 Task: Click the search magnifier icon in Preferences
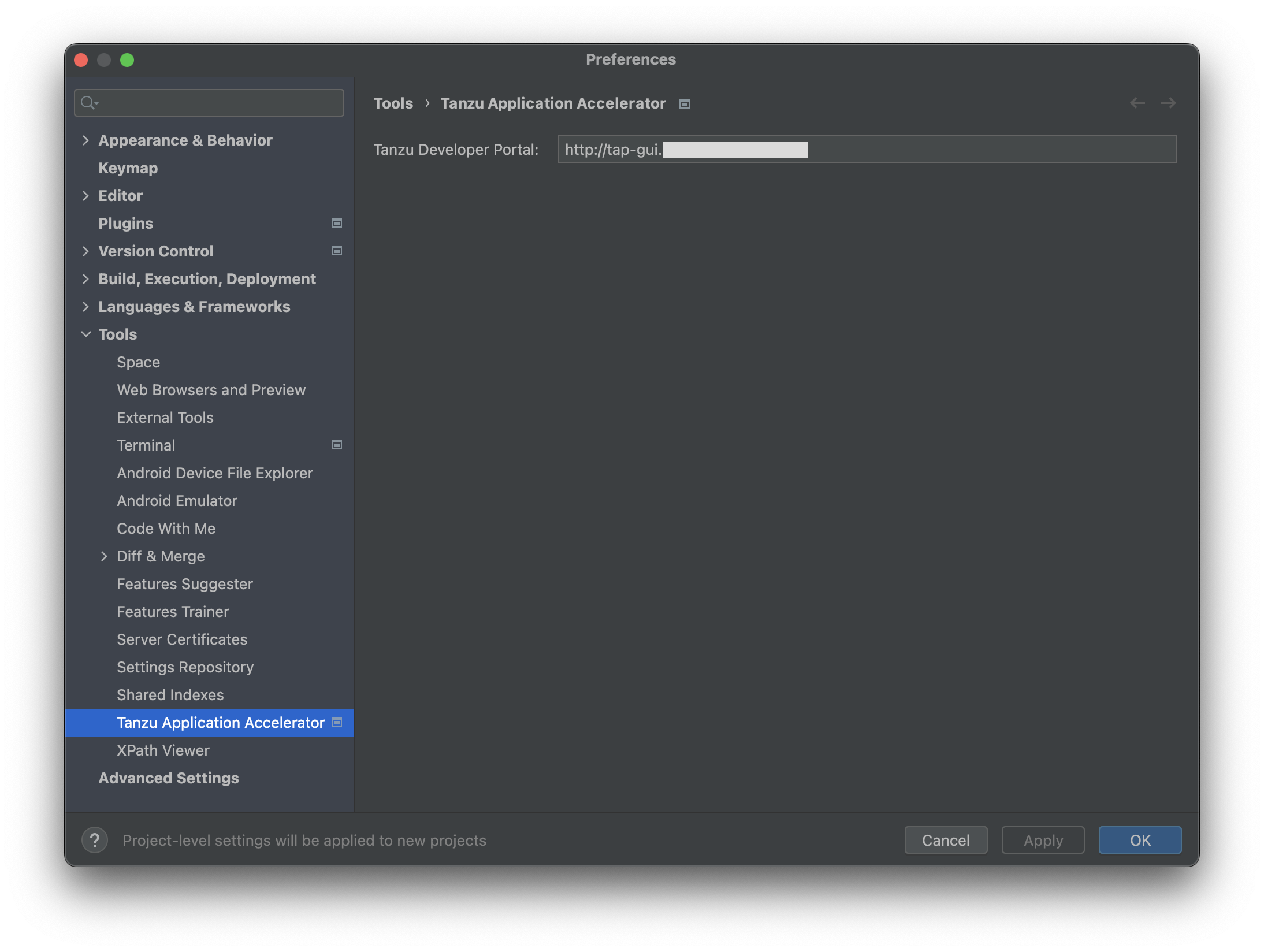click(x=89, y=103)
